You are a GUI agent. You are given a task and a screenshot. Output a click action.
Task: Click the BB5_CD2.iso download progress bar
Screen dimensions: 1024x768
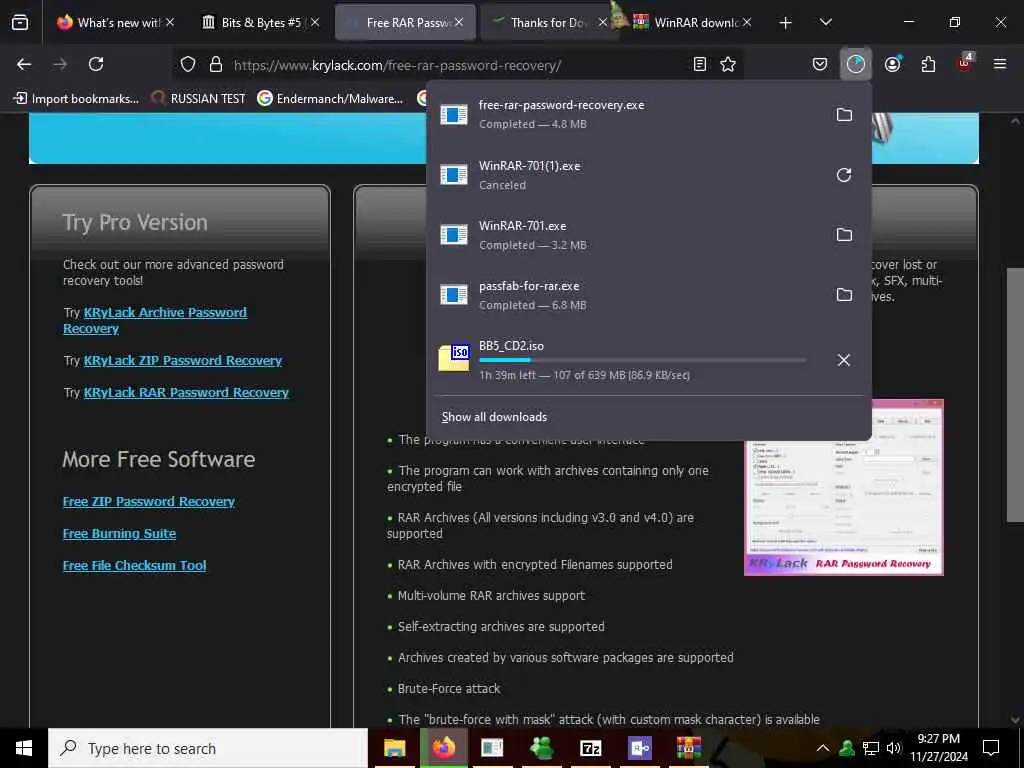pyautogui.click(x=643, y=360)
